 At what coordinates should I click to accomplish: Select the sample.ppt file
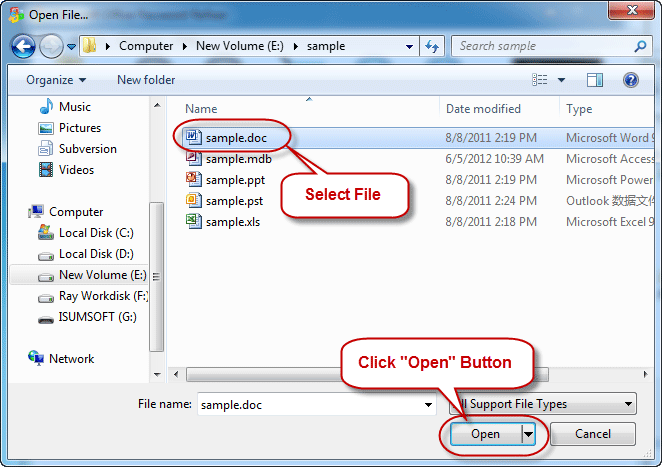point(235,180)
